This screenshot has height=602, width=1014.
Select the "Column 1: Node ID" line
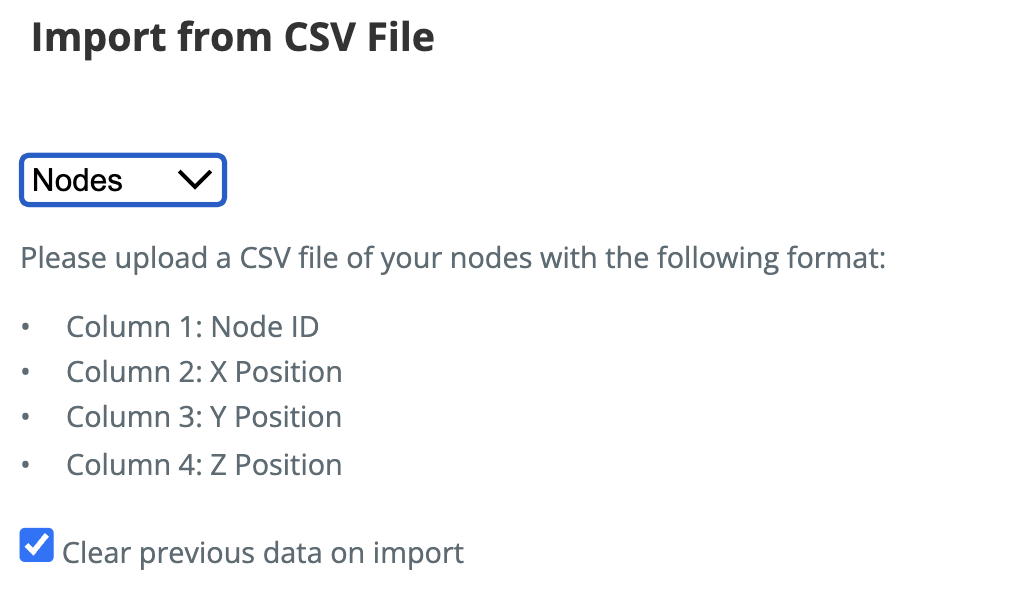193,327
